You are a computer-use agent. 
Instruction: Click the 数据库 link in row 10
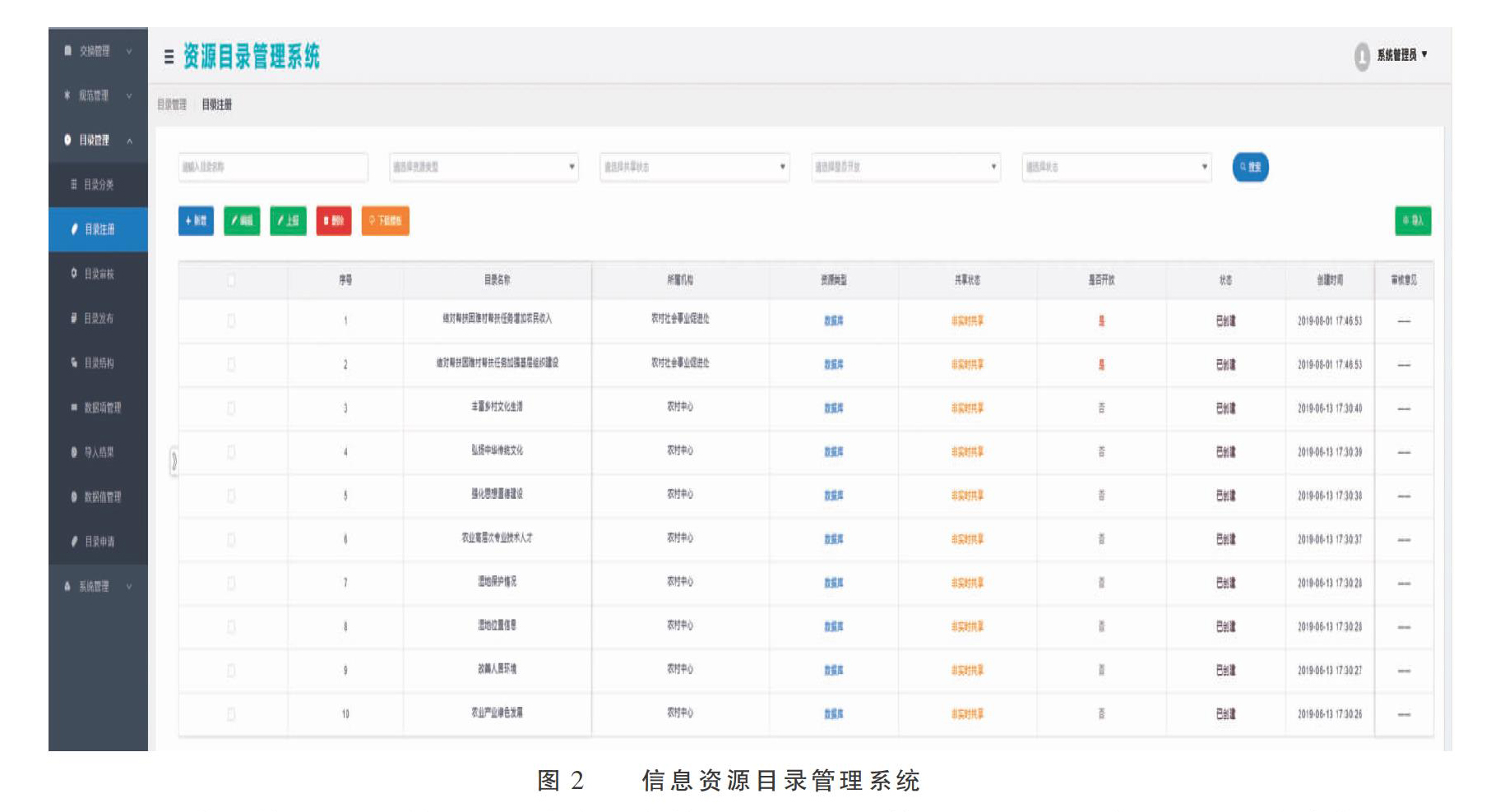[x=834, y=714]
